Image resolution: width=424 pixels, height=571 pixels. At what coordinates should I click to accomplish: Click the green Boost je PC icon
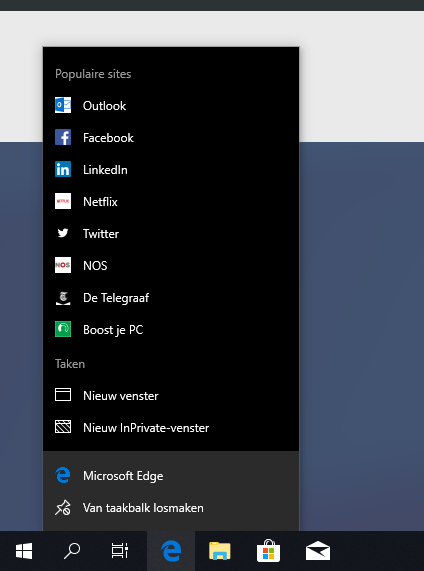click(63, 329)
